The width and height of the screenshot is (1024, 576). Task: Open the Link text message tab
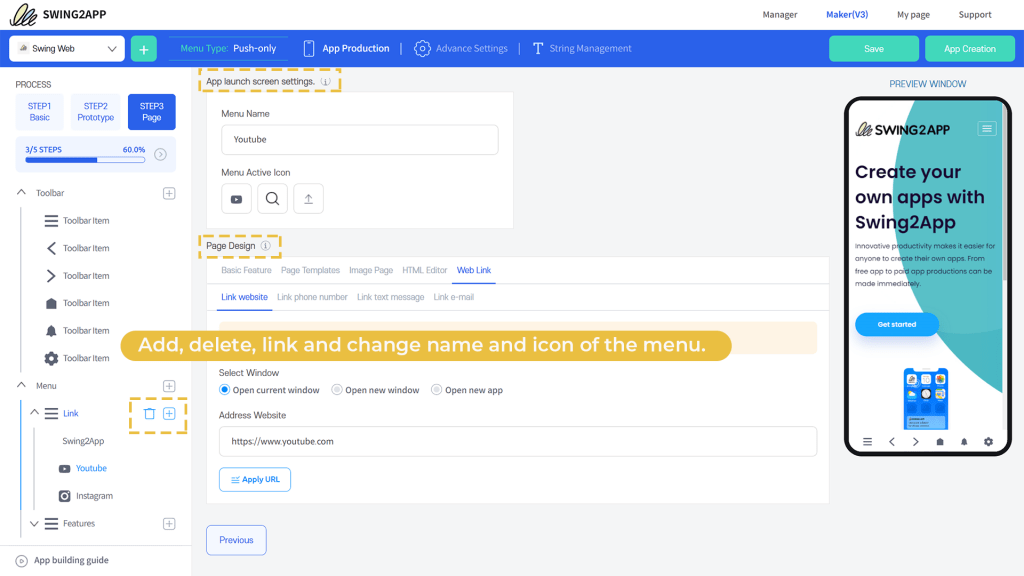tap(391, 297)
